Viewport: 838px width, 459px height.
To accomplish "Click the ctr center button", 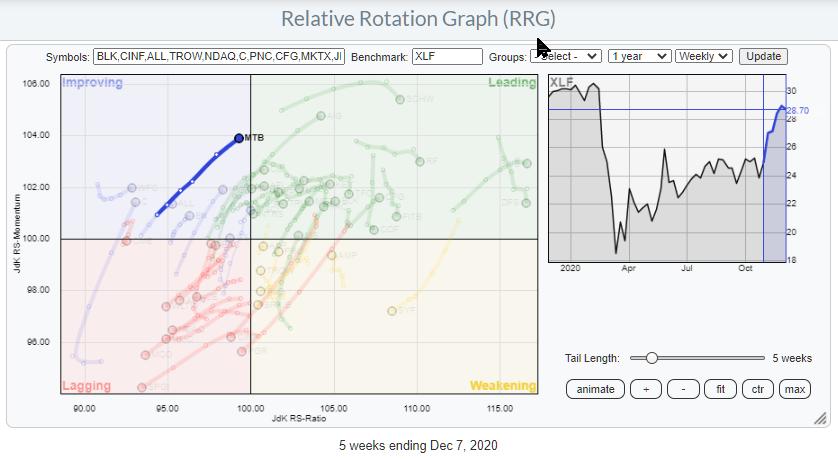I will [x=757, y=389].
